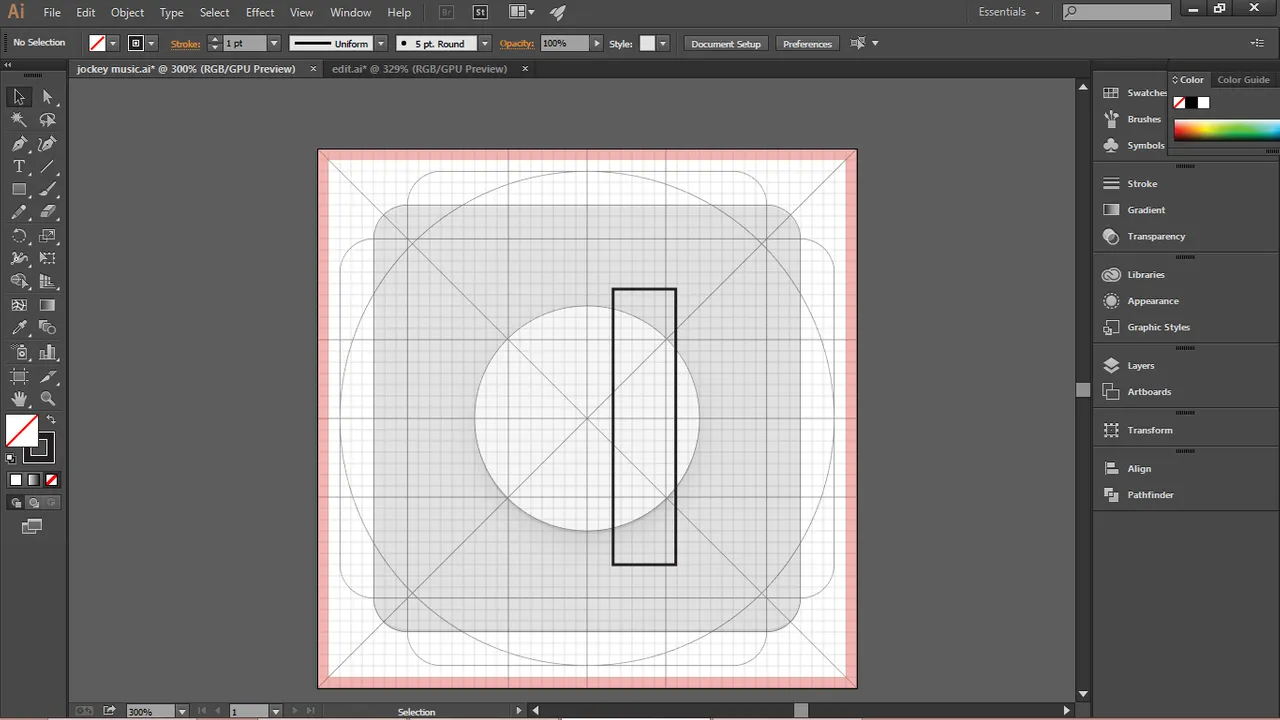This screenshot has width=1280, height=720.
Task: Reset to default fill and stroke
Action: pyautogui.click(x=11, y=459)
